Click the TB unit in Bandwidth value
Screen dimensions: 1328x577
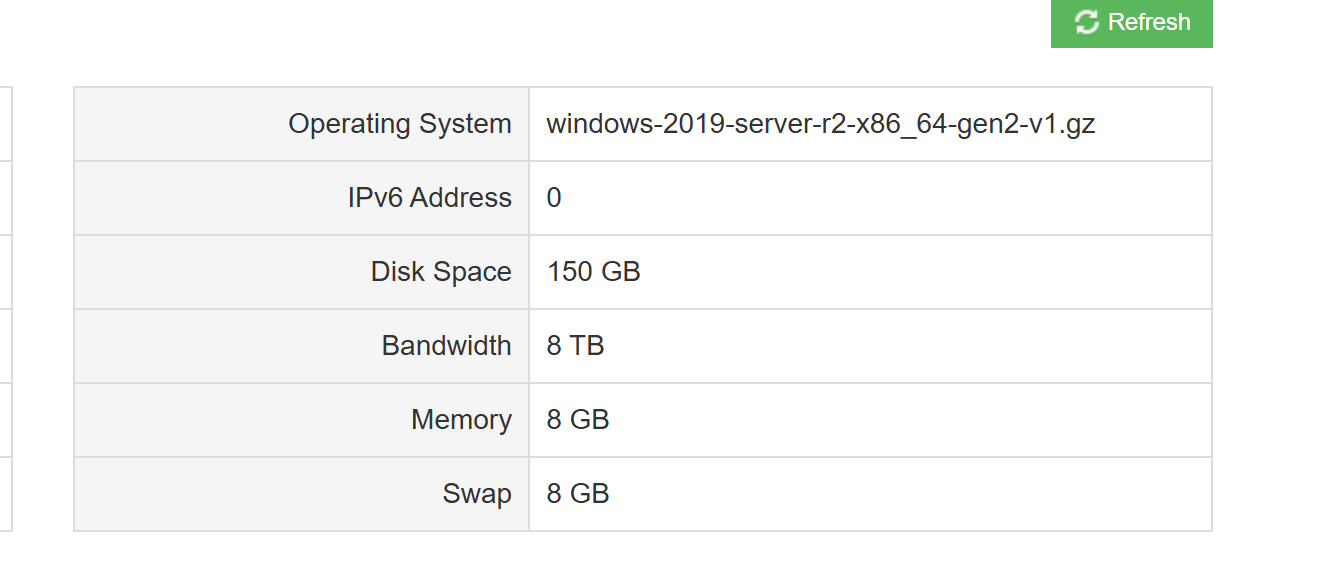coord(587,346)
